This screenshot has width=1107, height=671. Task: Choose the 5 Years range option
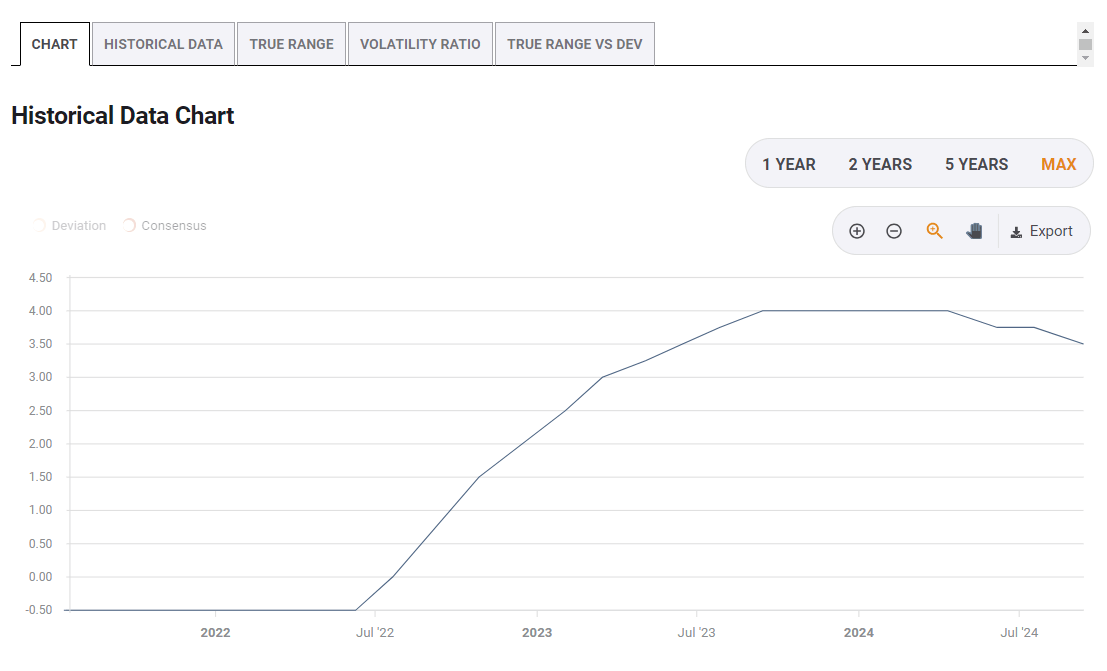(x=976, y=164)
